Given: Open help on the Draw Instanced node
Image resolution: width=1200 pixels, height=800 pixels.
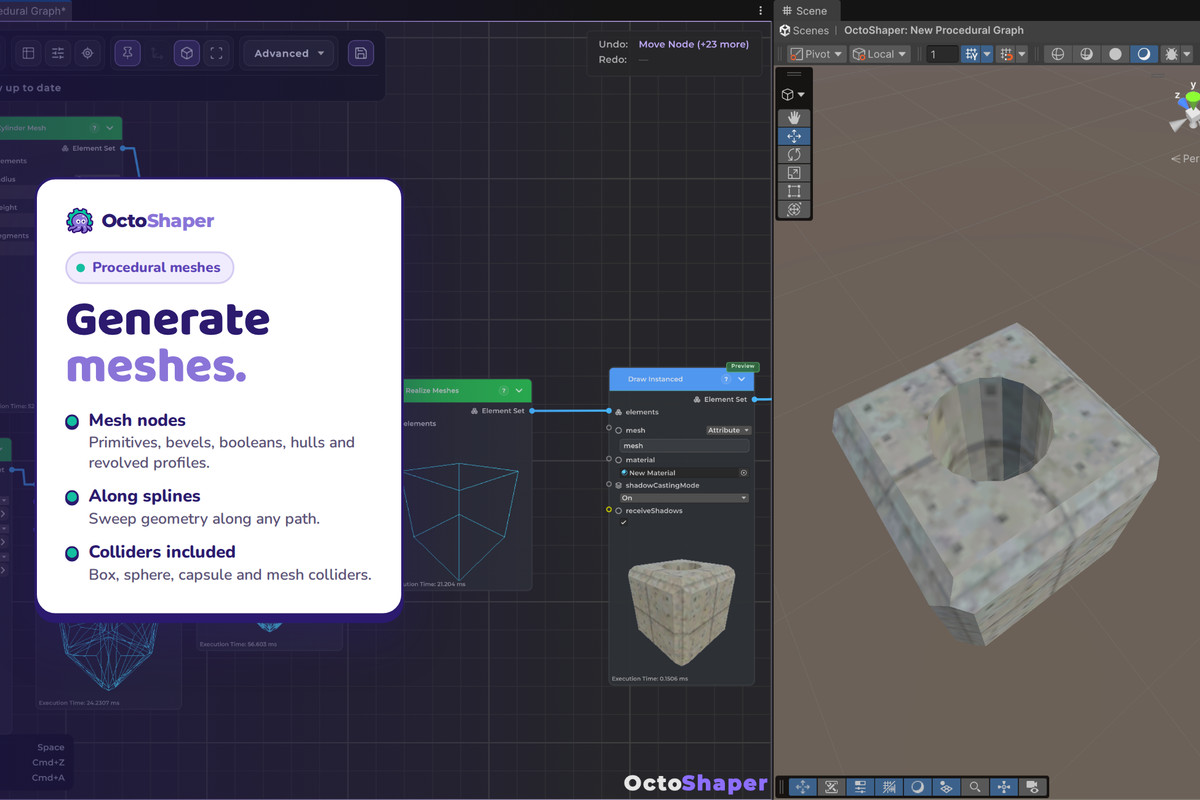Looking at the screenshot, I should [x=727, y=379].
